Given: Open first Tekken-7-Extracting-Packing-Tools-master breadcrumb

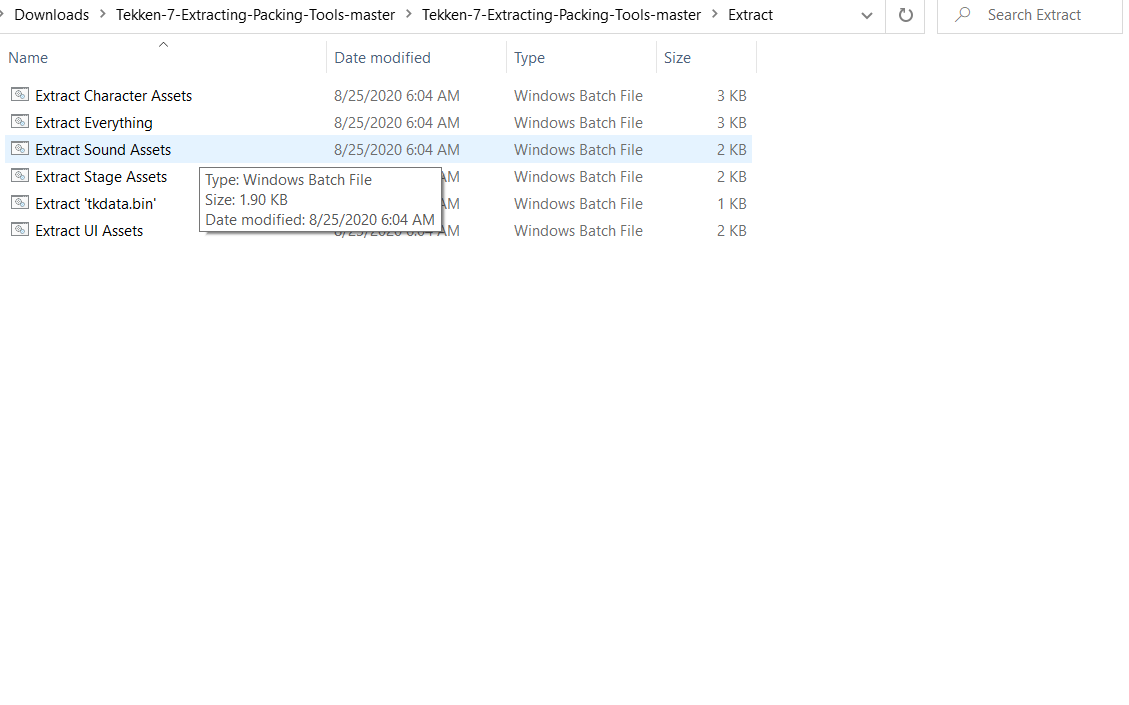Looking at the screenshot, I should (256, 14).
